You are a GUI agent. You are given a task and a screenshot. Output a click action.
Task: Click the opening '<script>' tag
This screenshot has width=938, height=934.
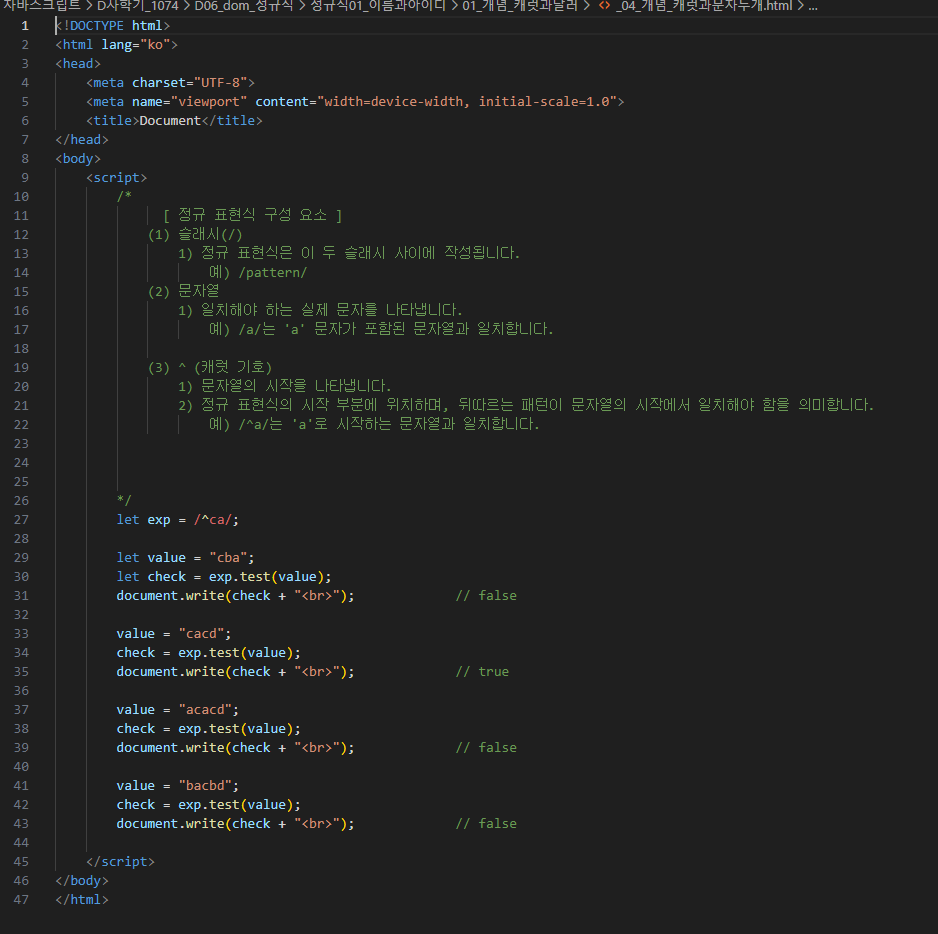[117, 178]
